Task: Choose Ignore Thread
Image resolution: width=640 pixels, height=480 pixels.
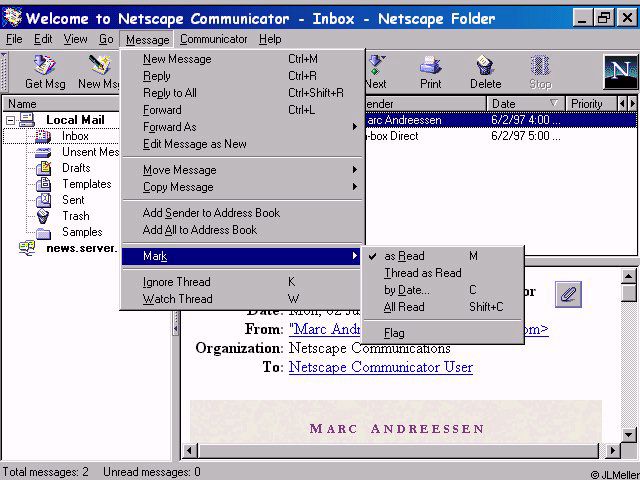Action: coord(242,282)
